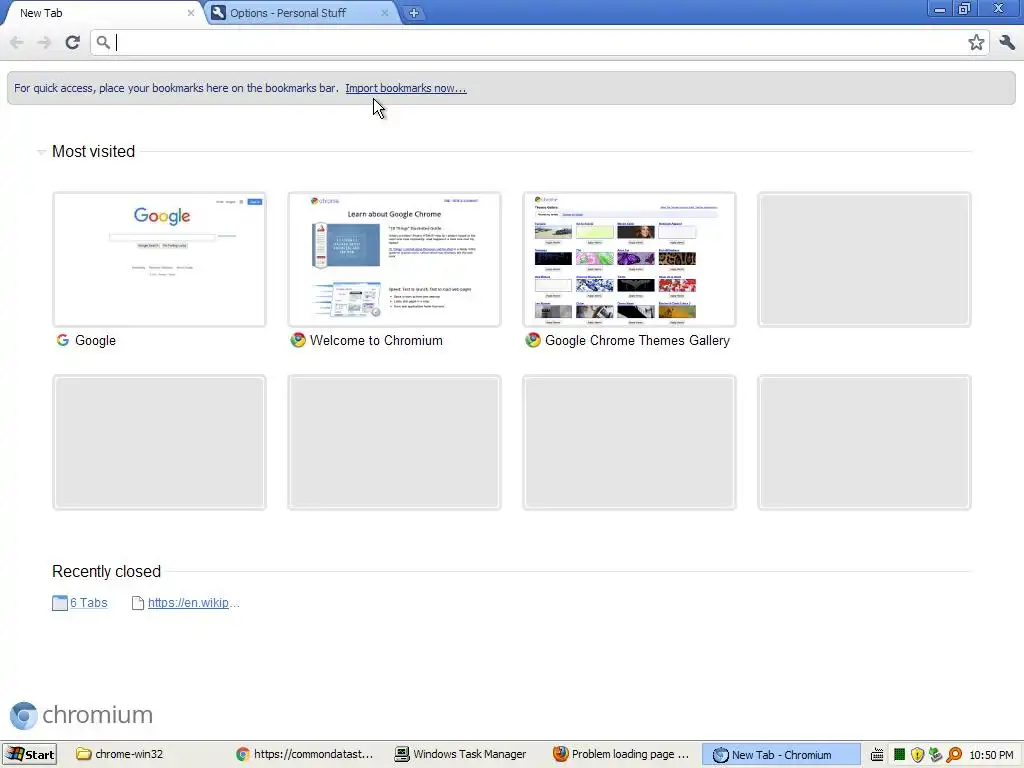Screen dimensions: 1024x768
Task: Click the magnifier tray icon
Action: pos(954,755)
